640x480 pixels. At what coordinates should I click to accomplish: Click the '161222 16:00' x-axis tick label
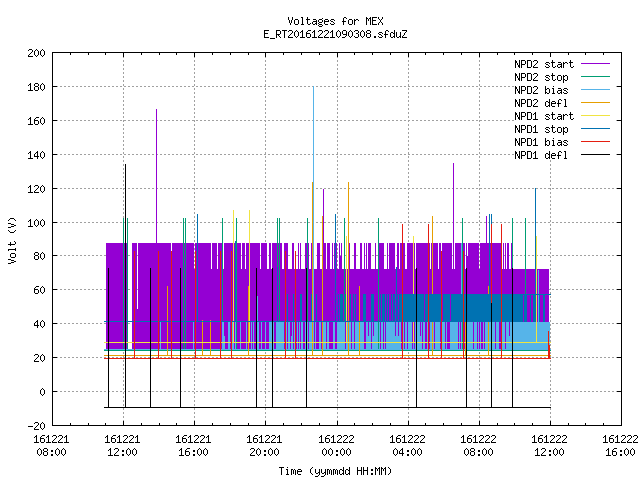coord(620,446)
